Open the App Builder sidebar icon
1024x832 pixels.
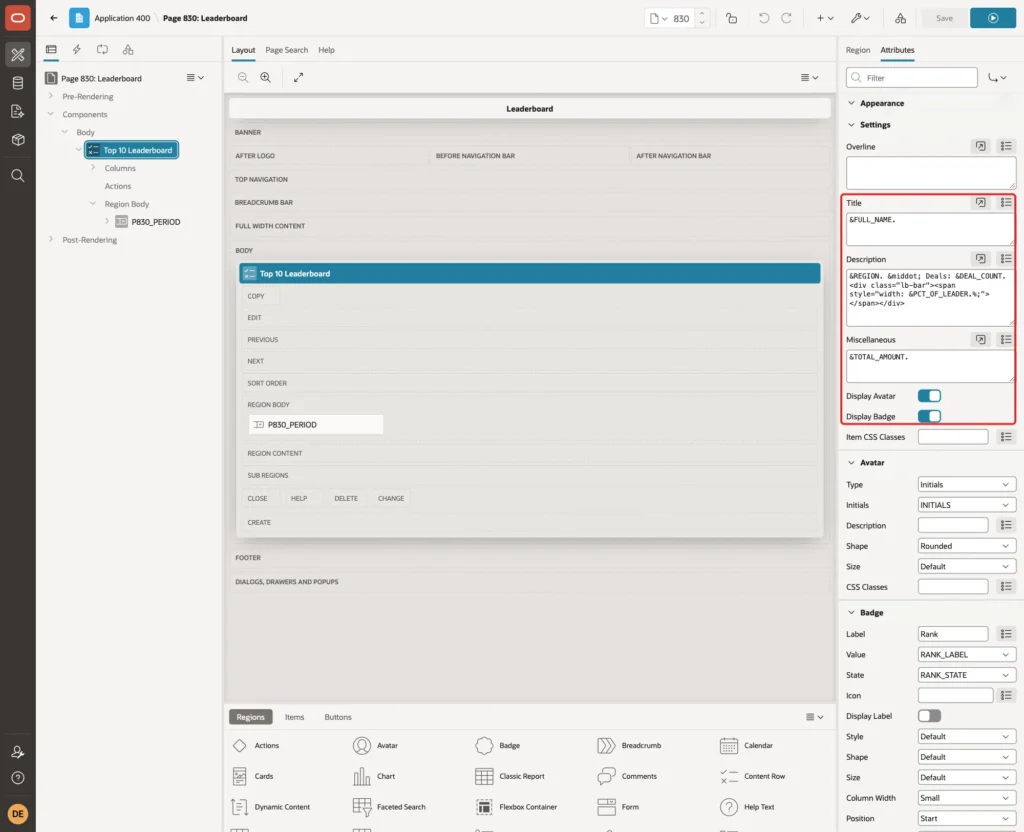[x=18, y=55]
